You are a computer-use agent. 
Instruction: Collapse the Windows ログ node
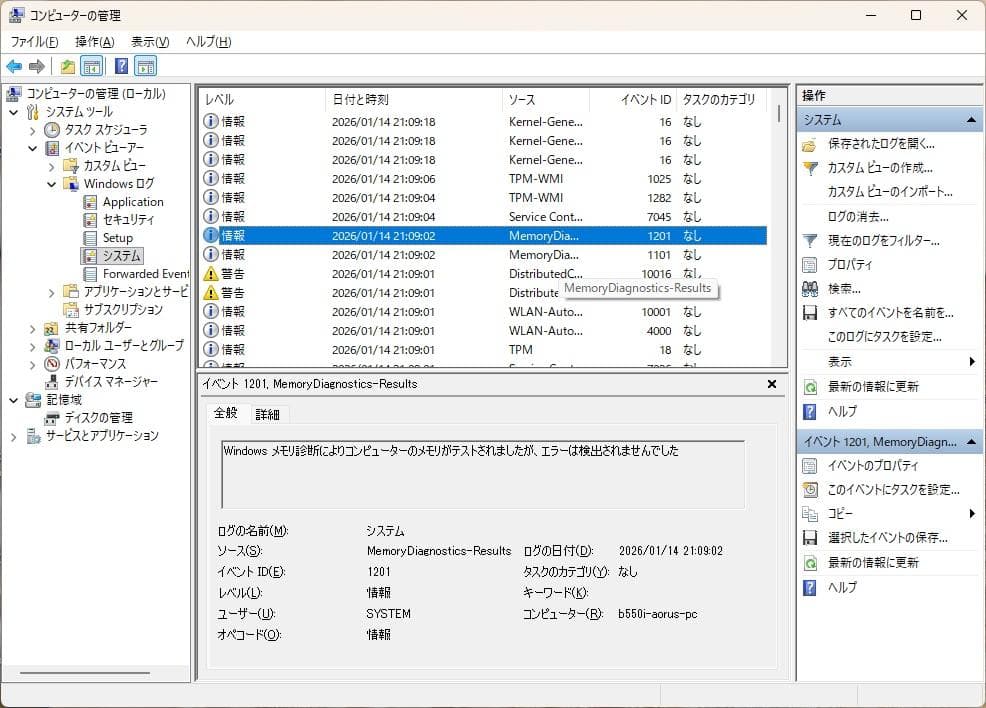(51, 184)
